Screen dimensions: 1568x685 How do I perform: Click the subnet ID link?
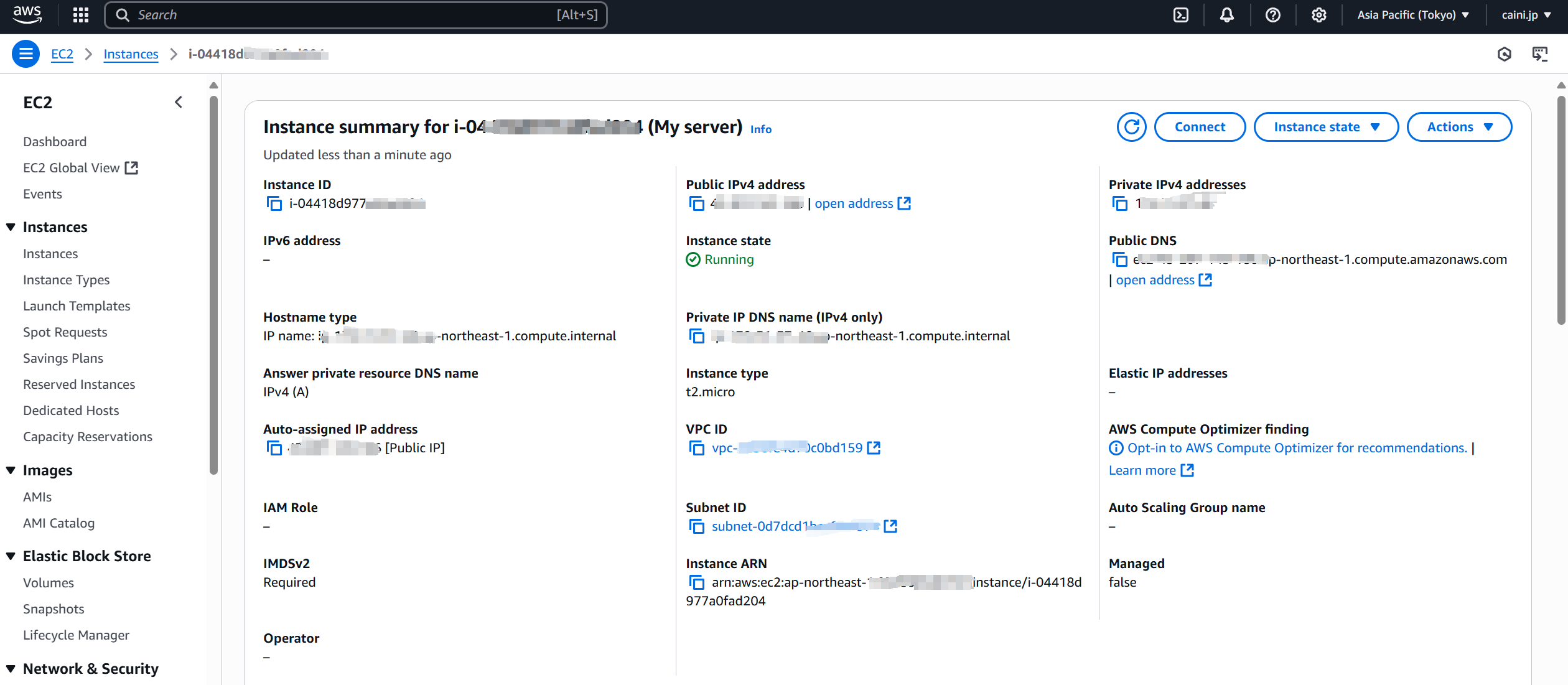[795, 526]
